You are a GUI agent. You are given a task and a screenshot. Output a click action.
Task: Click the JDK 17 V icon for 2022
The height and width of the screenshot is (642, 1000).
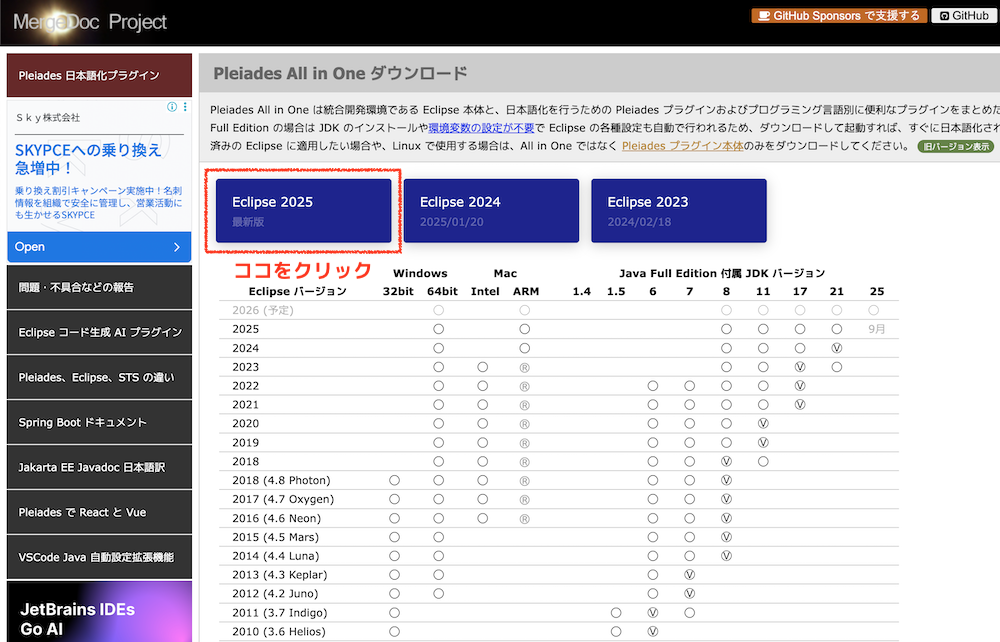coord(800,386)
